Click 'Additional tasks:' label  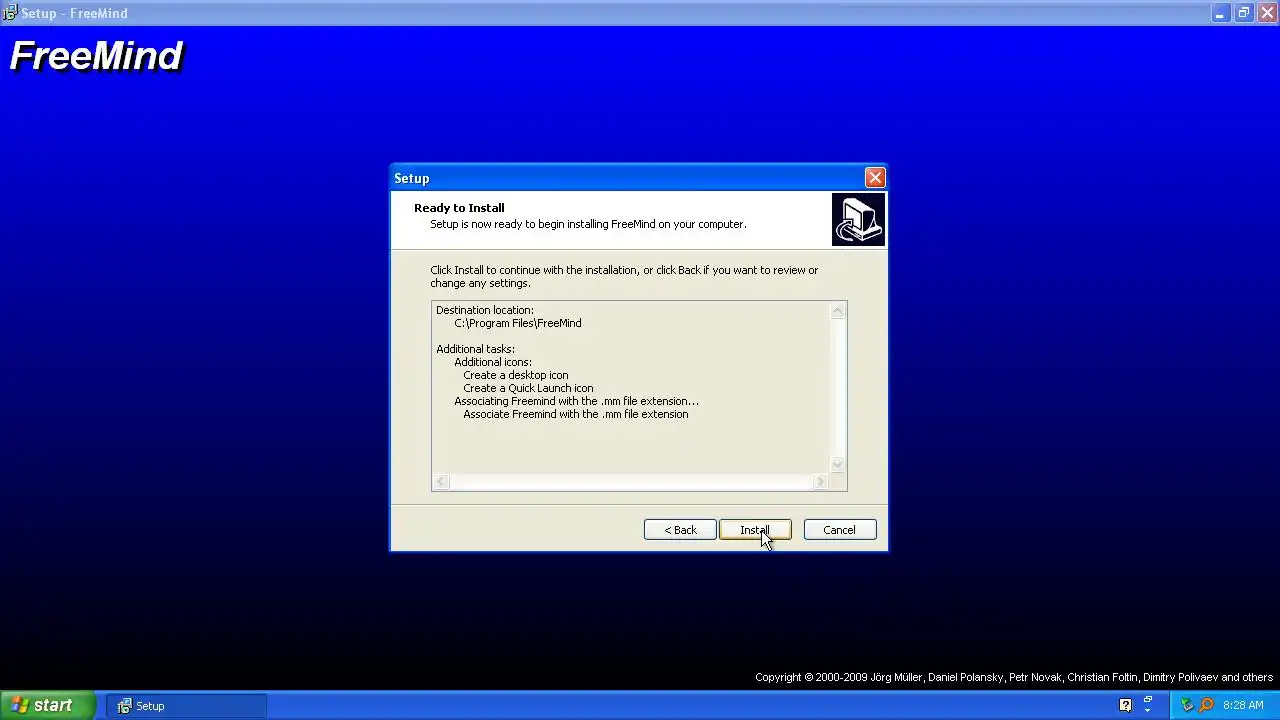pos(476,349)
